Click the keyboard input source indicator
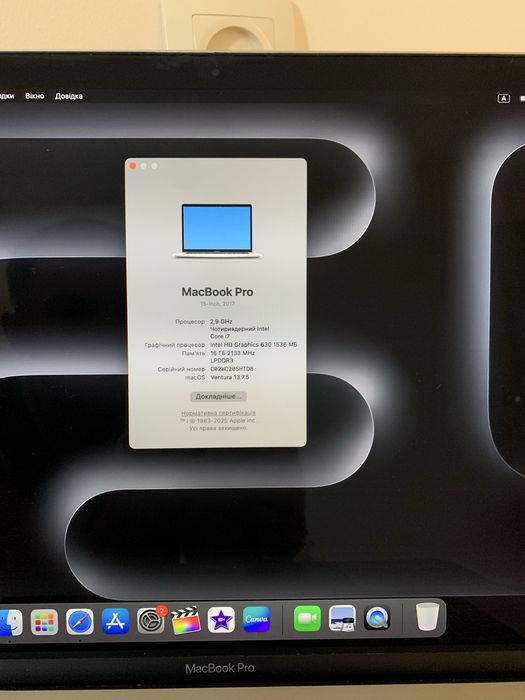This screenshot has height=700, width=525. tap(504, 98)
